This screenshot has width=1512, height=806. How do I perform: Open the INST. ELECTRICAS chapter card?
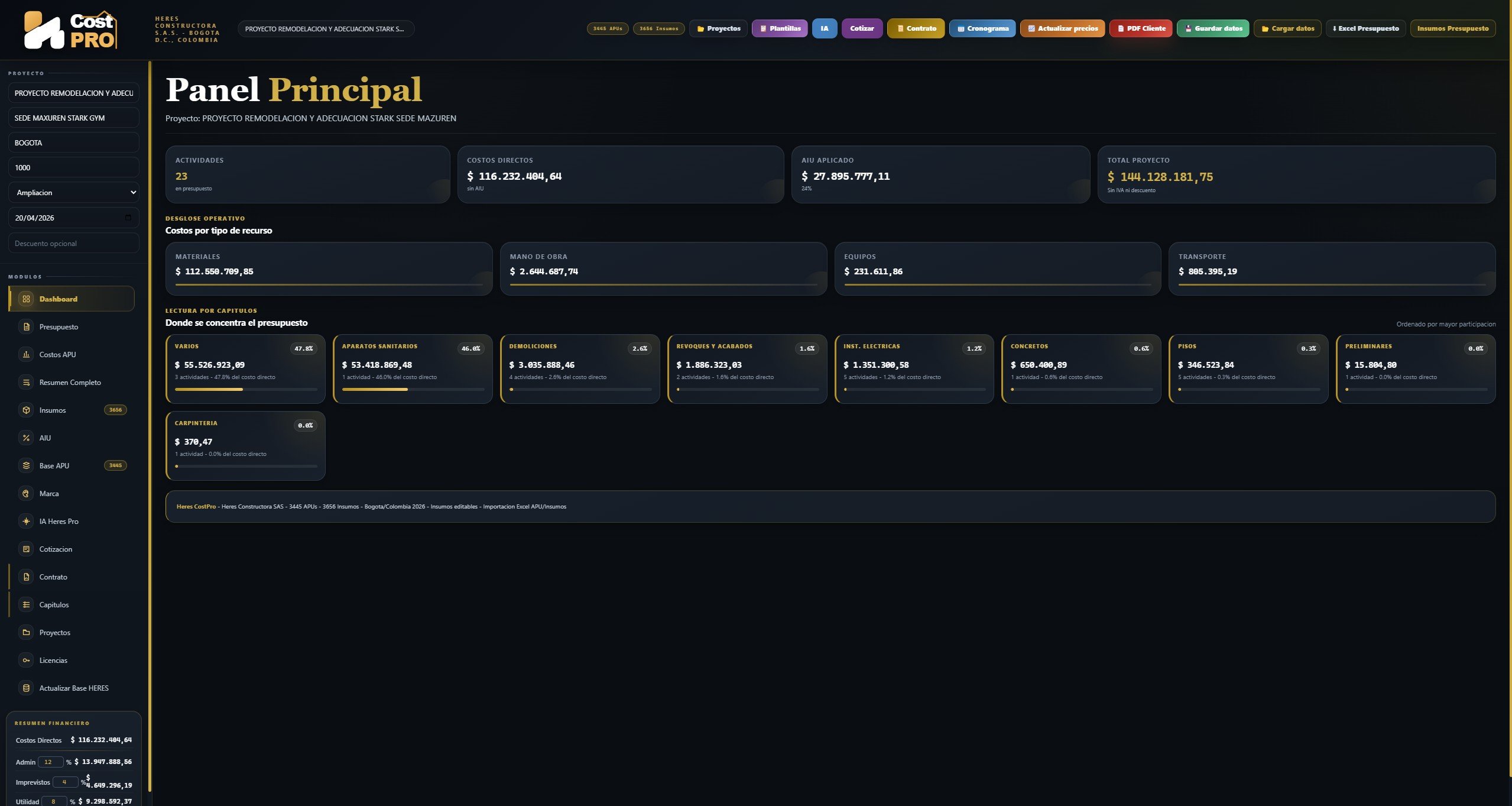[914, 369]
